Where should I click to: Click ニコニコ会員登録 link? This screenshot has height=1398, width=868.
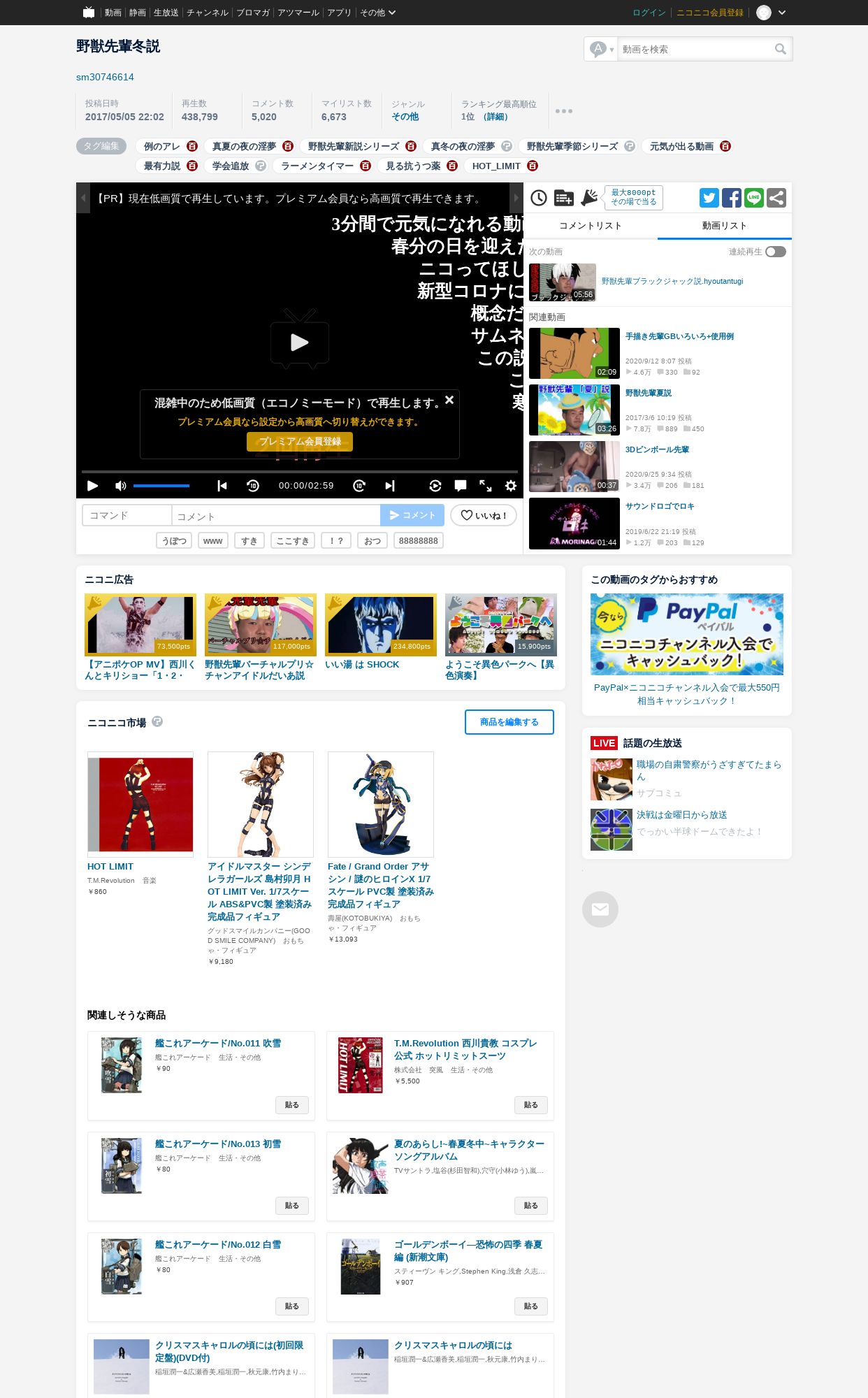pyautogui.click(x=710, y=13)
